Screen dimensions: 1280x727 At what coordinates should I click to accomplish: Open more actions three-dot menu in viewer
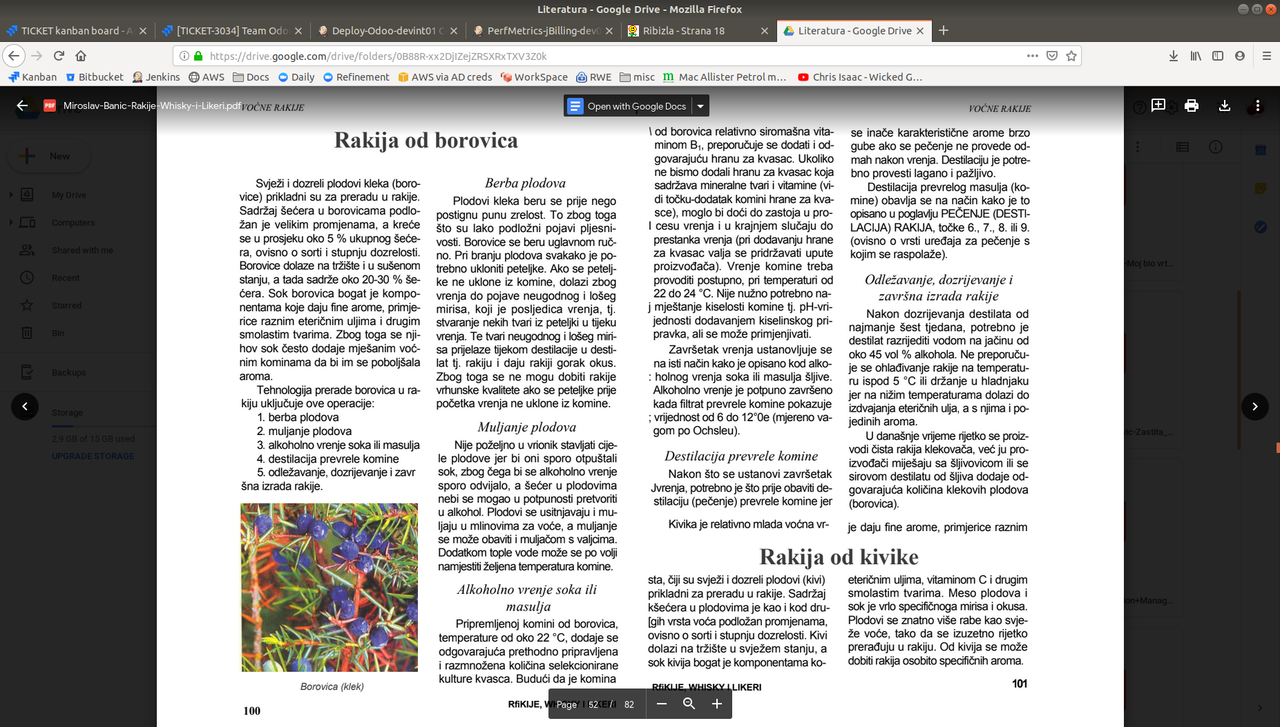point(1257,105)
